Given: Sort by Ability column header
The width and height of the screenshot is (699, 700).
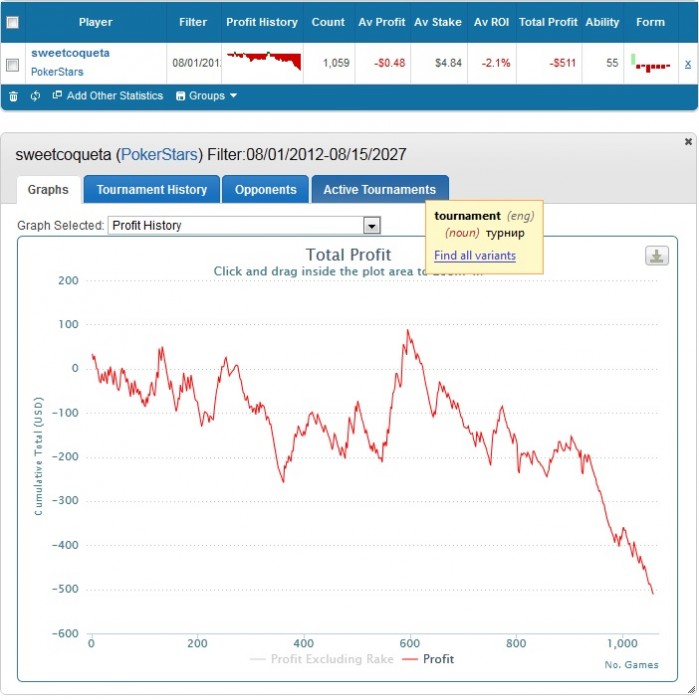Looking at the screenshot, I should (x=603, y=22).
